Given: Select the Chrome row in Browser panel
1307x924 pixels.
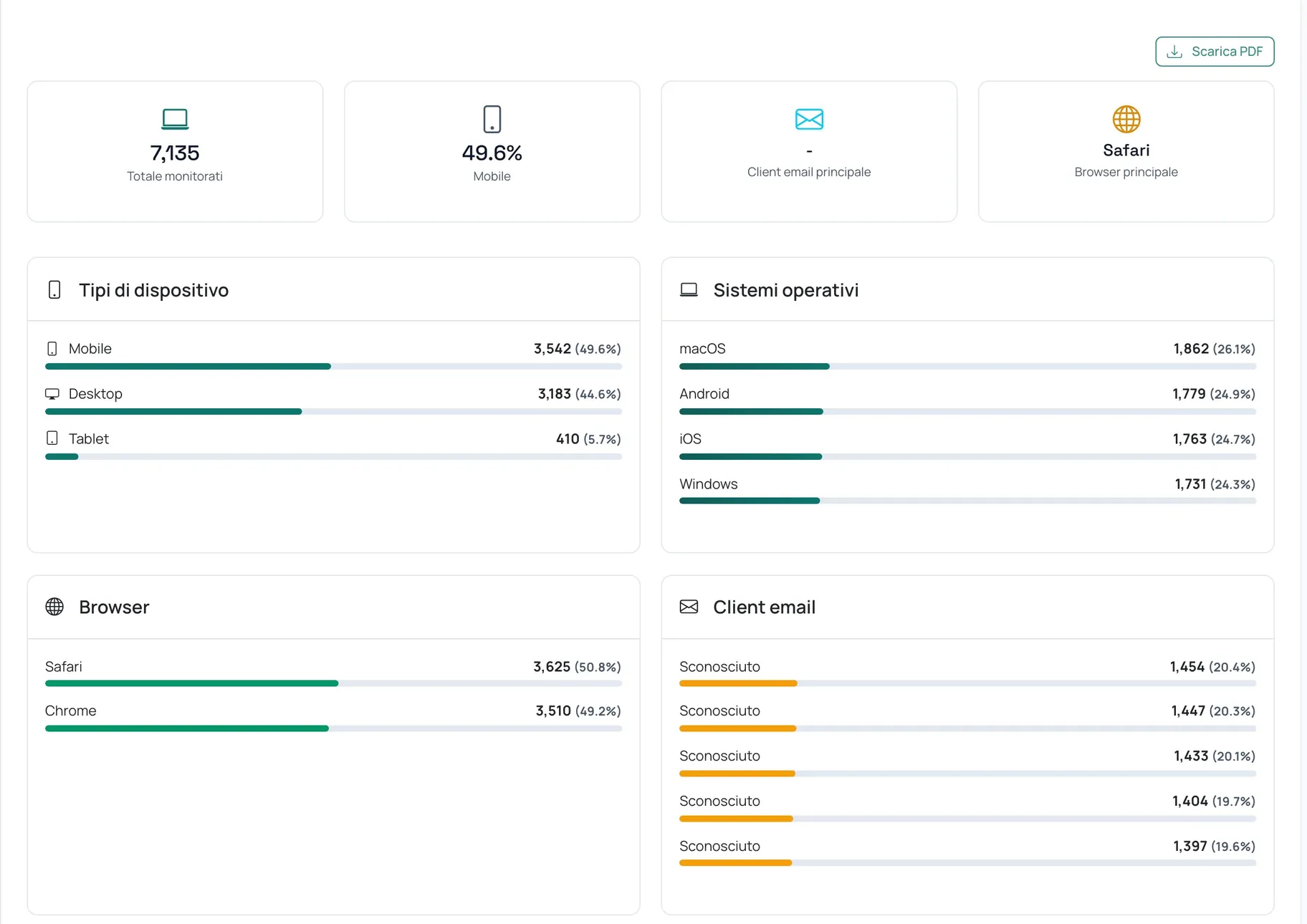Looking at the screenshot, I should [x=333, y=718].
